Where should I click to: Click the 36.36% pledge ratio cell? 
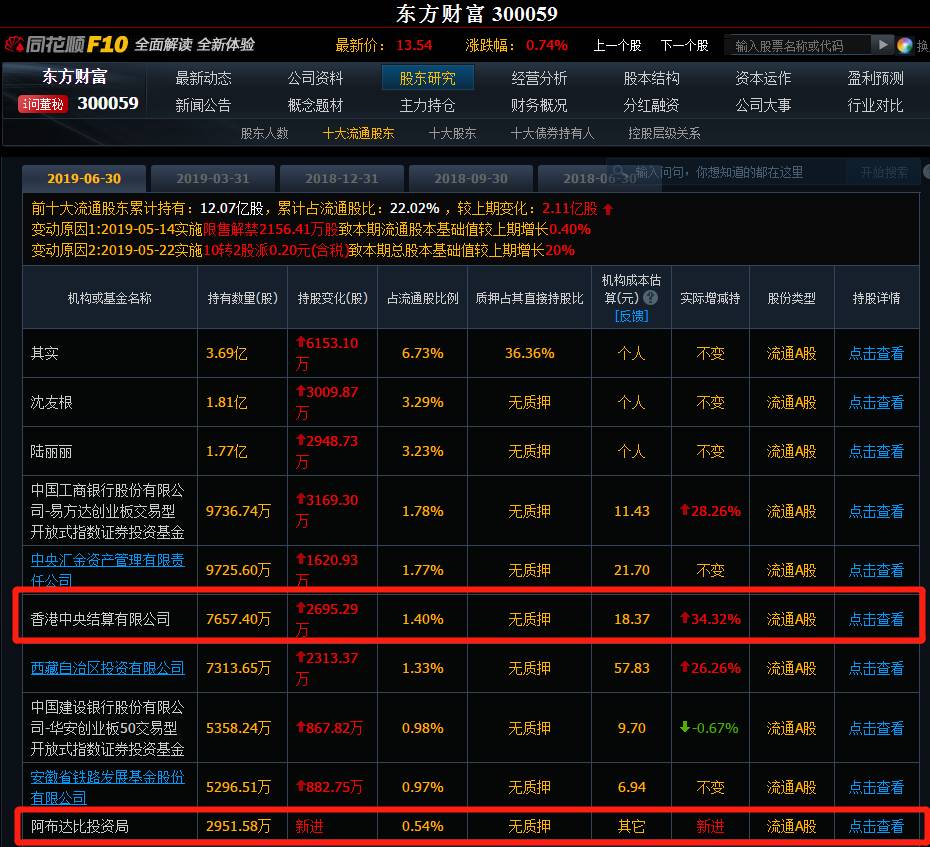[530, 354]
